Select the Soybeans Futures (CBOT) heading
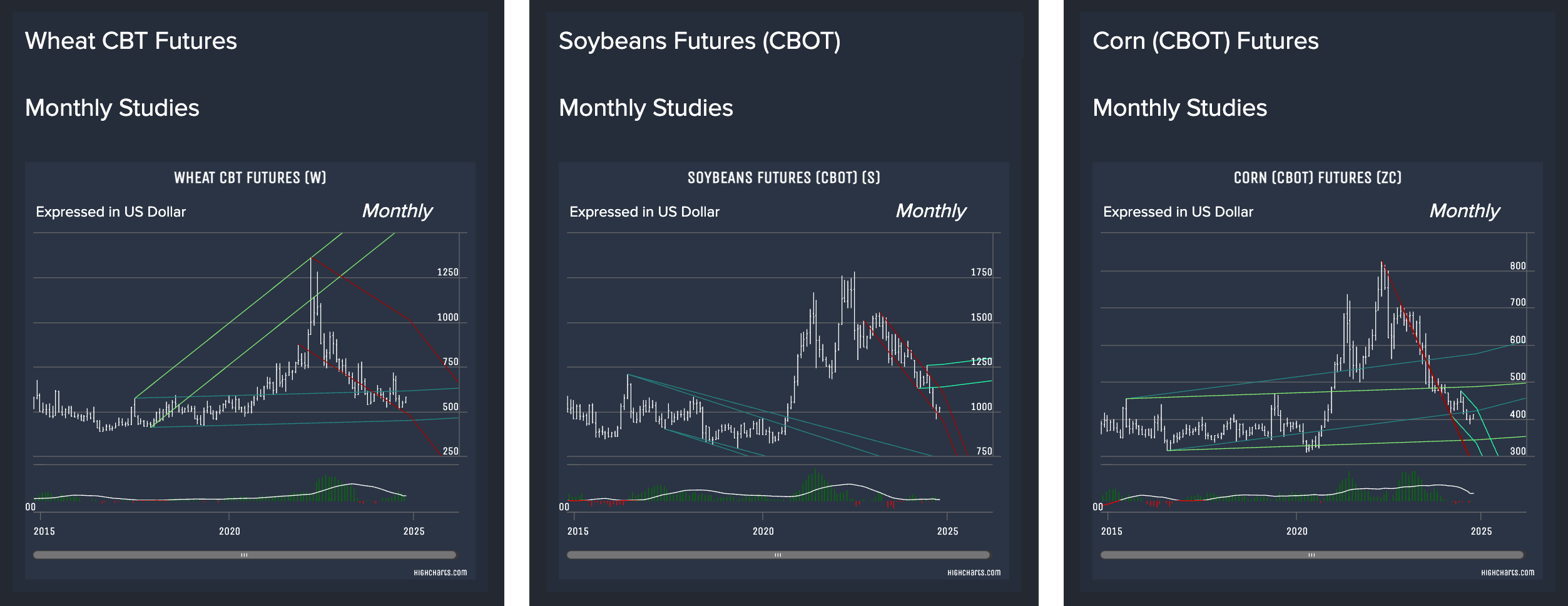This screenshot has width=1568, height=606. [700, 41]
